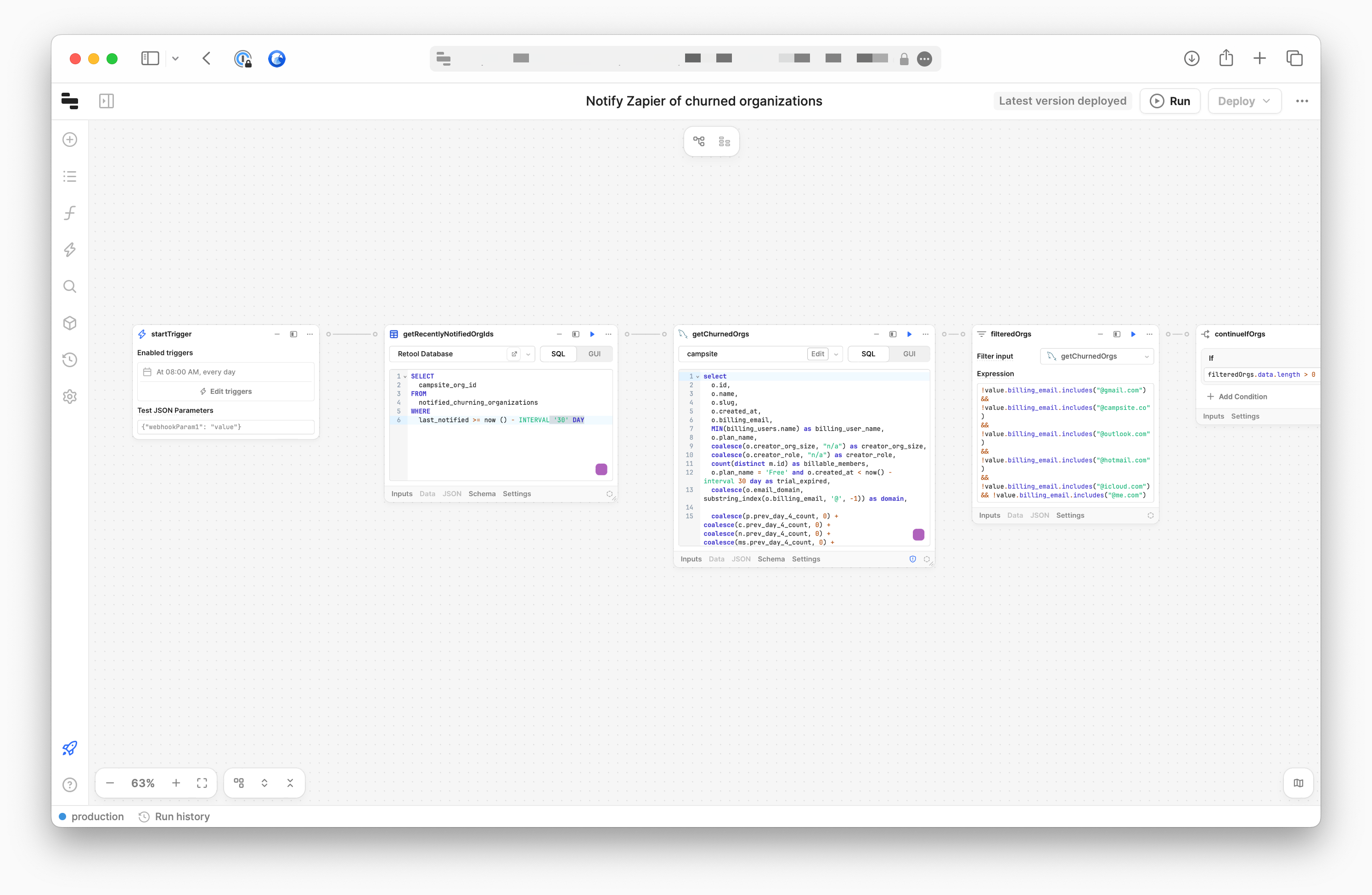Click the Search magnifier icon in sidebar
Viewport: 1372px width, 895px height.
point(70,286)
